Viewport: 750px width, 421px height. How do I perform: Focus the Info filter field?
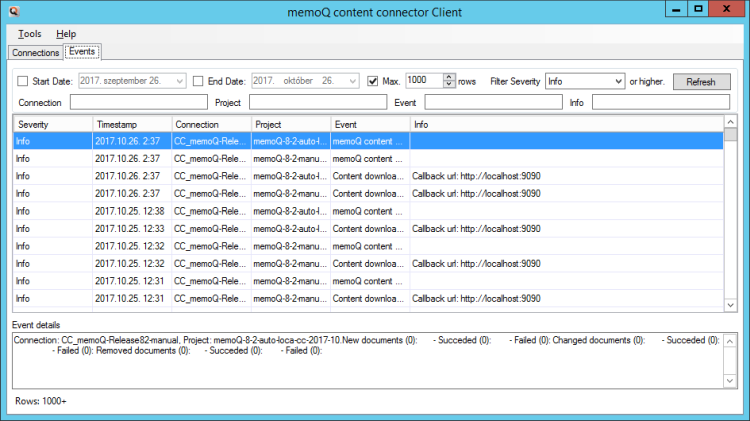661,102
